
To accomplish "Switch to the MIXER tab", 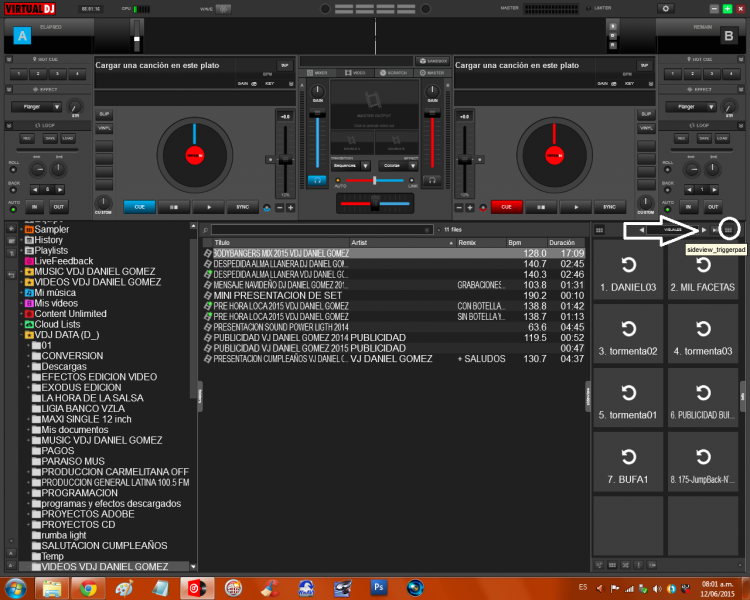I will pos(317,73).
